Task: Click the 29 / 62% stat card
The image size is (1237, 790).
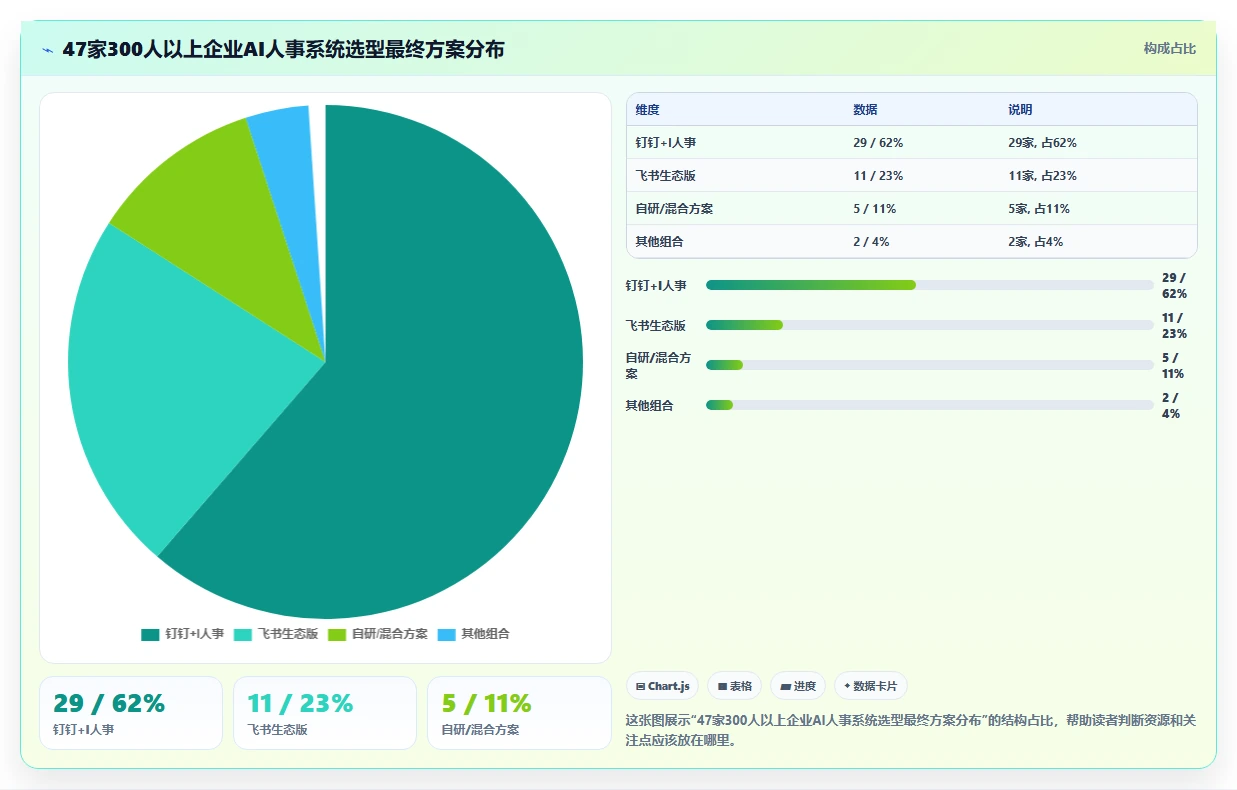Action: (131, 713)
